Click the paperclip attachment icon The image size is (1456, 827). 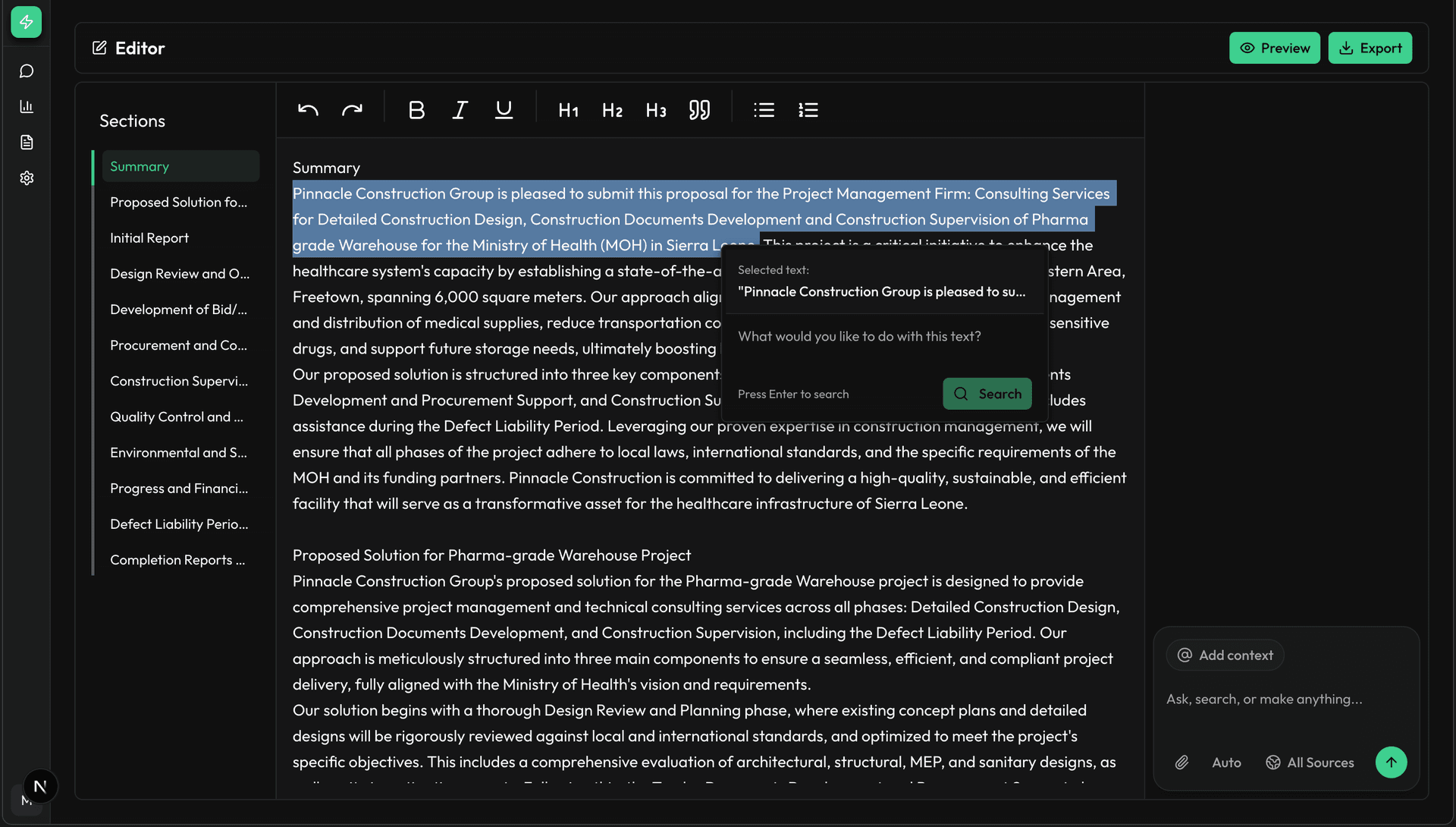point(1181,763)
